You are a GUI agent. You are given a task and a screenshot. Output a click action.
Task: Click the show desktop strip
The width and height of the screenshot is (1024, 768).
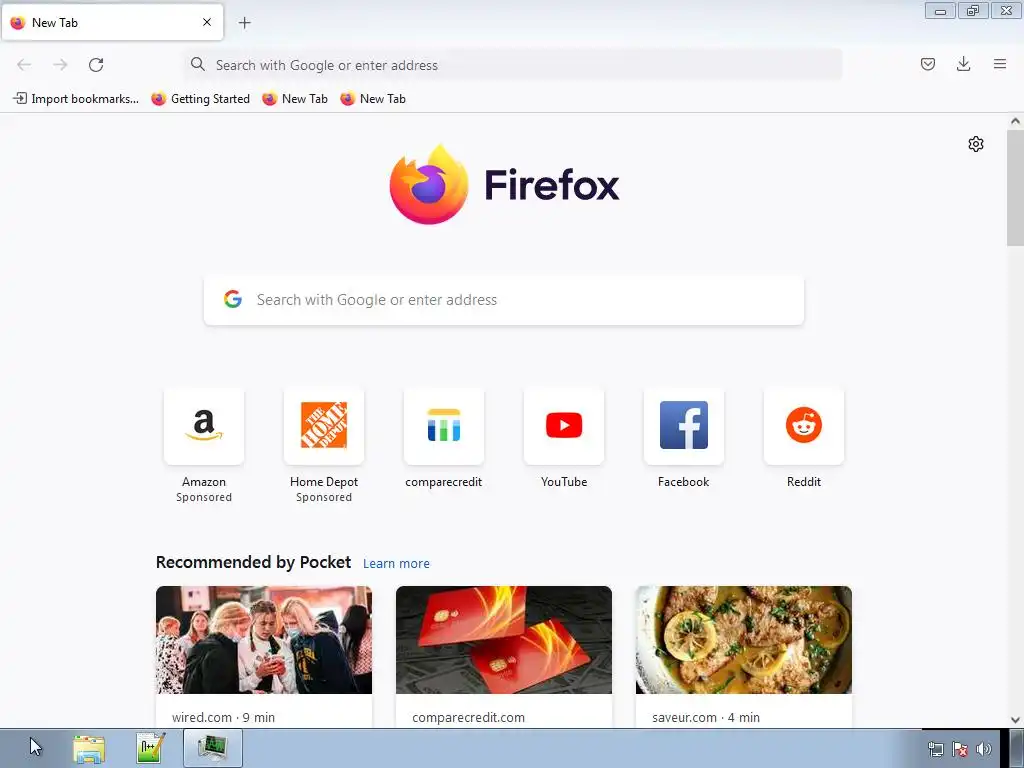(x=1016, y=748)
